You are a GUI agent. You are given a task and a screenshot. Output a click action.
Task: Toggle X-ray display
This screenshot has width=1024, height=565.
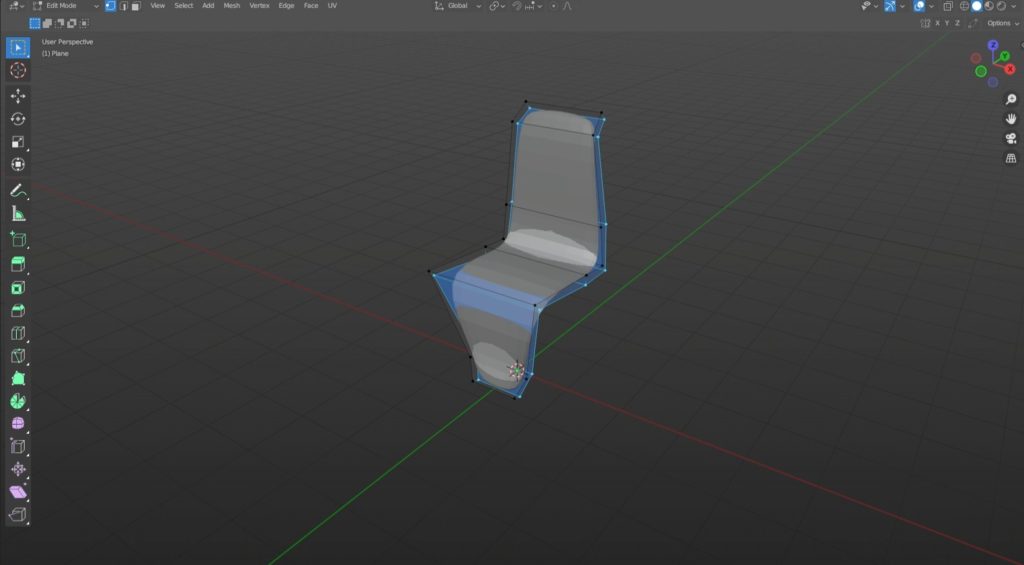pyautogui.click(x=948, y=6)
